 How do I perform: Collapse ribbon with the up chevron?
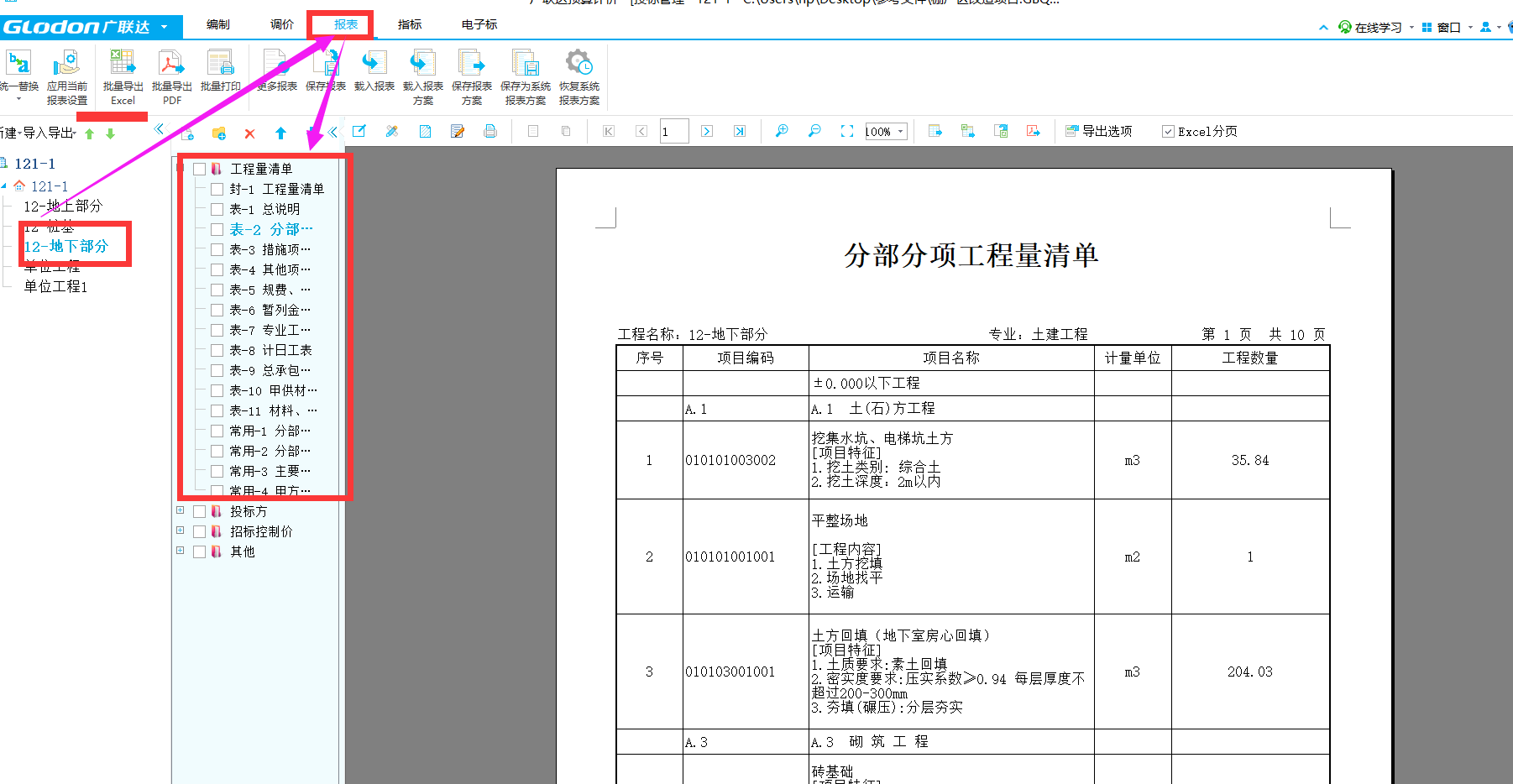click(x=1324, y=28)
